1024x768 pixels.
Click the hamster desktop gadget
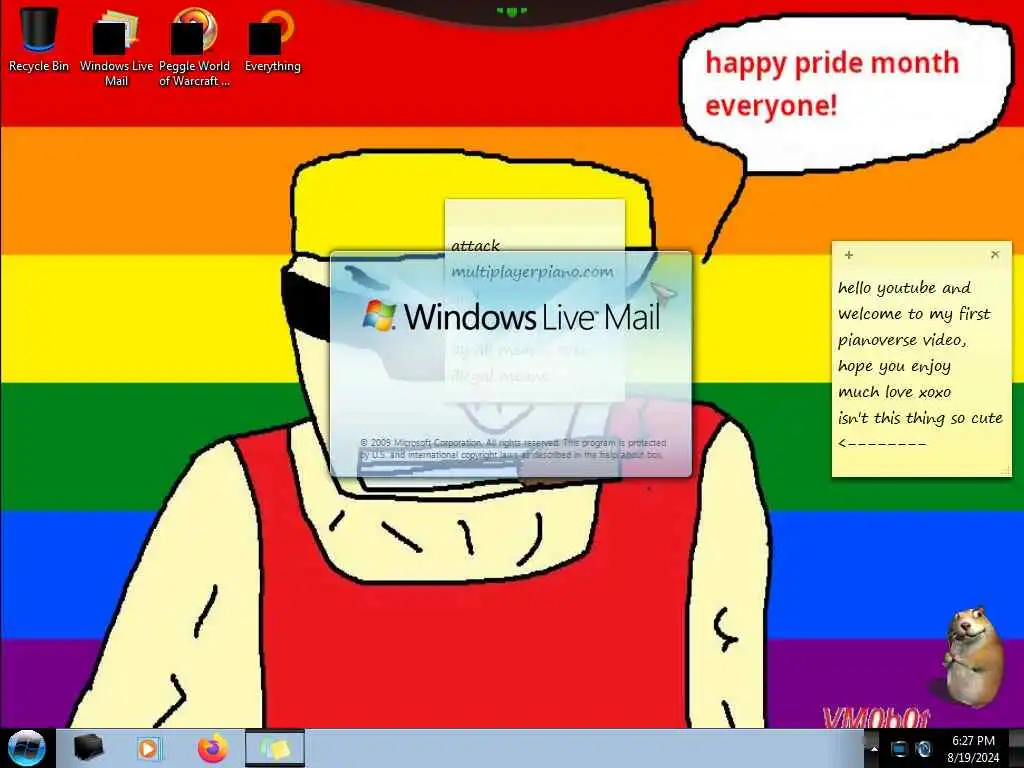973,657
